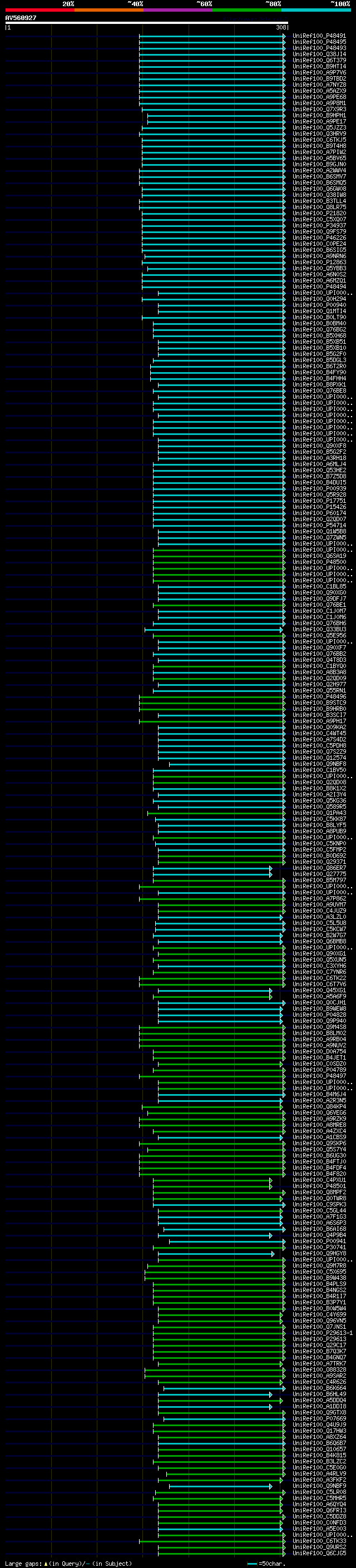Select UniRef100_P00941 label
356x1568 pixels.
point(319,1241)
